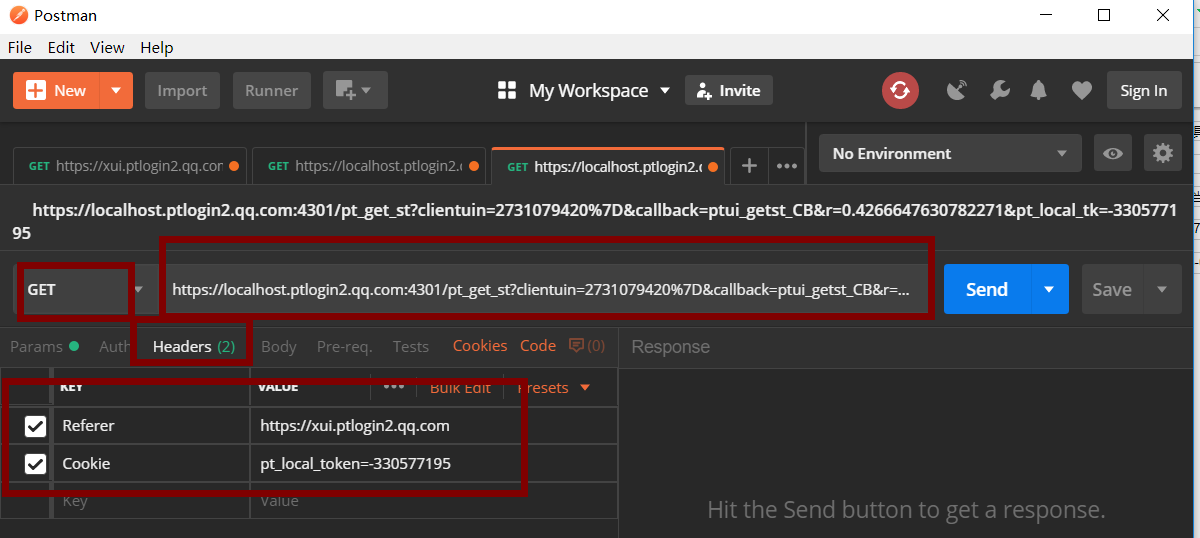This screenshot has width=1200, height=538.
Task: Save the request
Action: click(x=1112, y=289)
